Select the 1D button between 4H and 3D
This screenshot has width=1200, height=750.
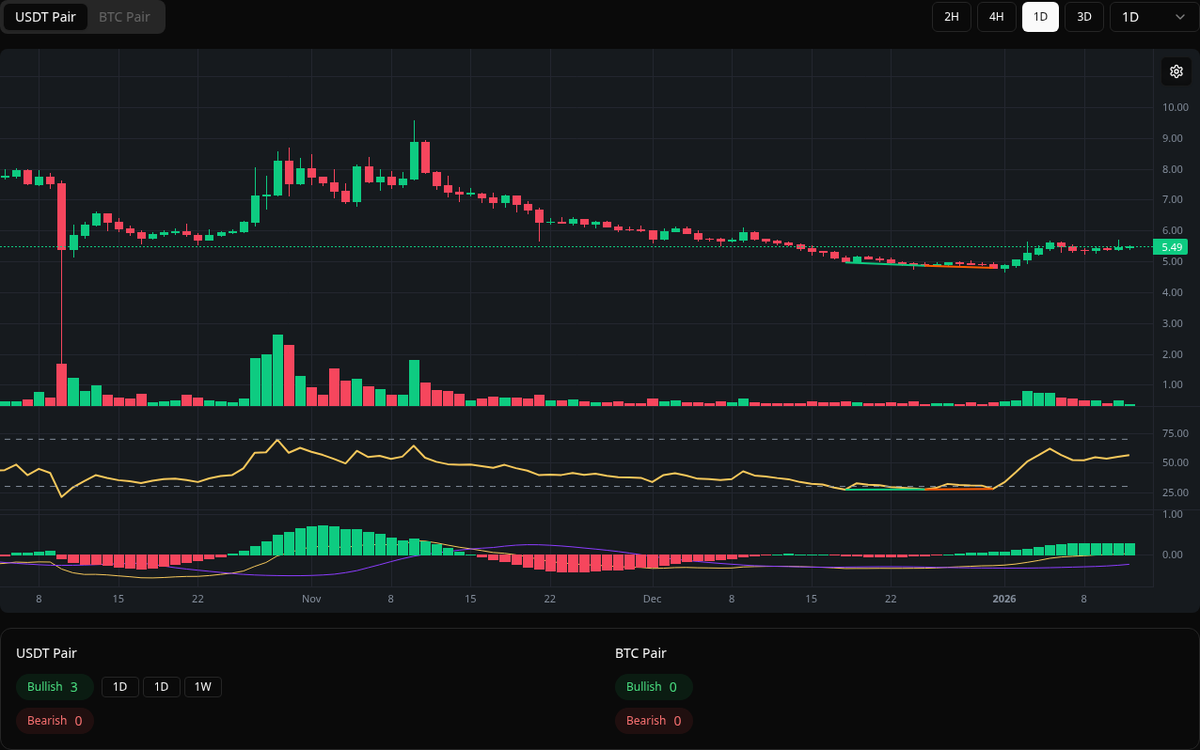(1040, 17)
